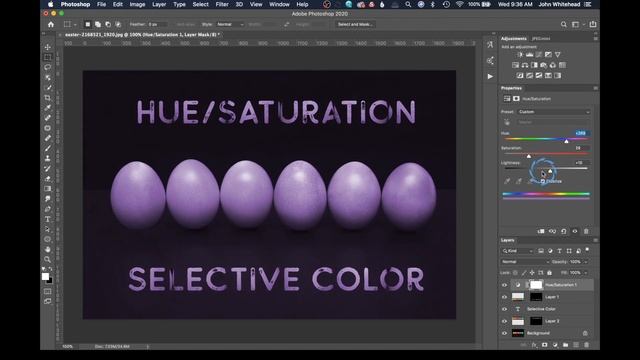The image size is (640, 360).
Task: Hide Layer 2 visibility eye
Action: (x=504, y=321)
